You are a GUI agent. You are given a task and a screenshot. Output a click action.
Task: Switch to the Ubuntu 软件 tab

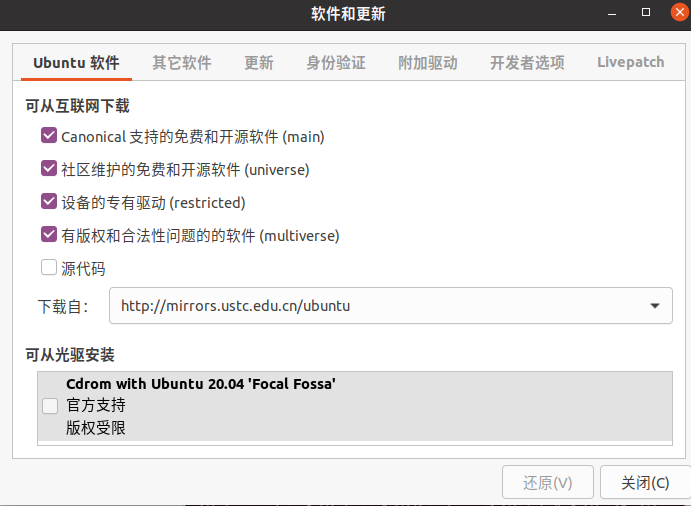pos(76,63)
